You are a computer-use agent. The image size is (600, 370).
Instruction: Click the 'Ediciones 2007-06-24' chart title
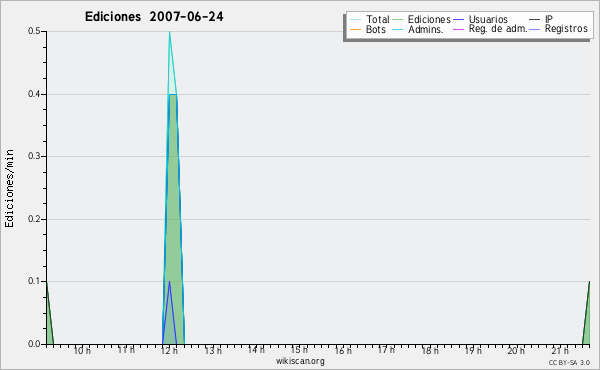(x=154, y=17)
